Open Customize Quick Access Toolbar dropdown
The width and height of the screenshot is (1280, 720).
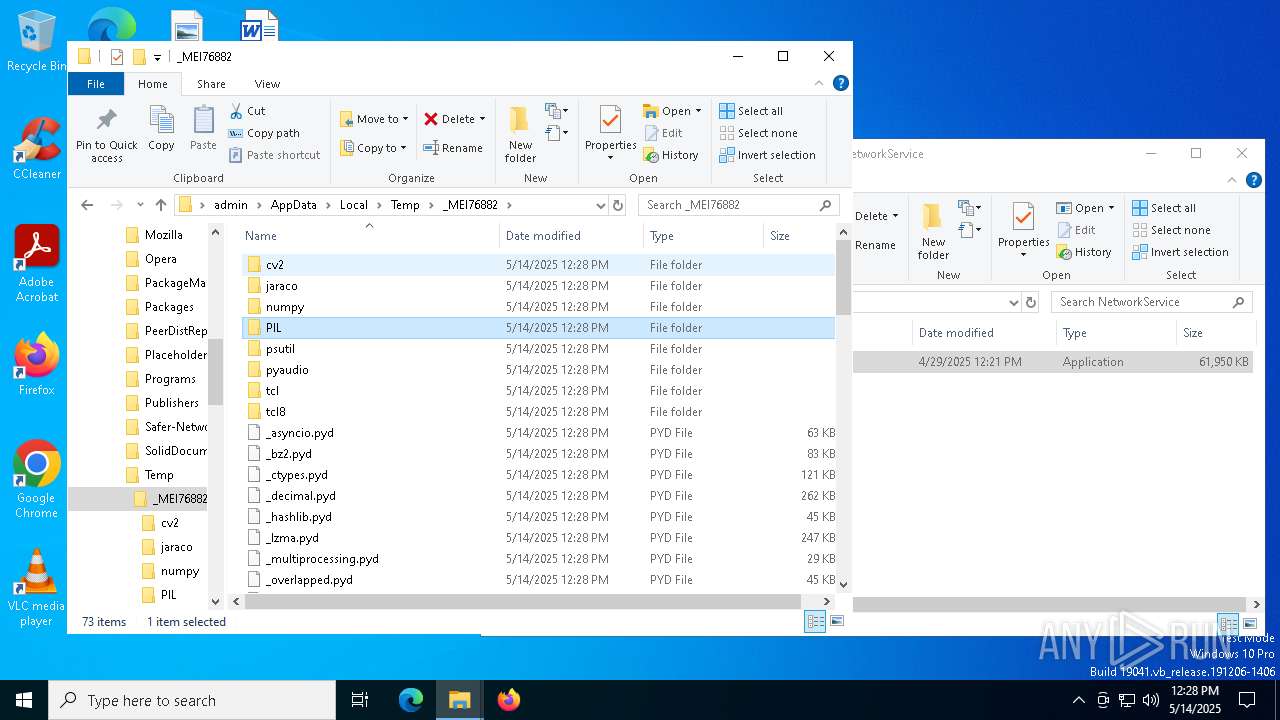157,57
